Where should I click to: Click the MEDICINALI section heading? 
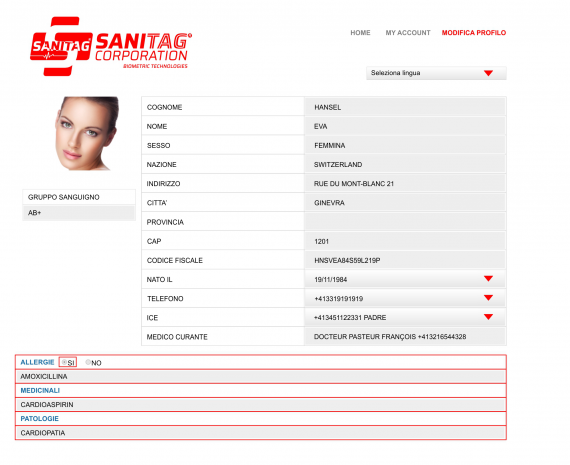pyautogui.click(x=40, y=390)
